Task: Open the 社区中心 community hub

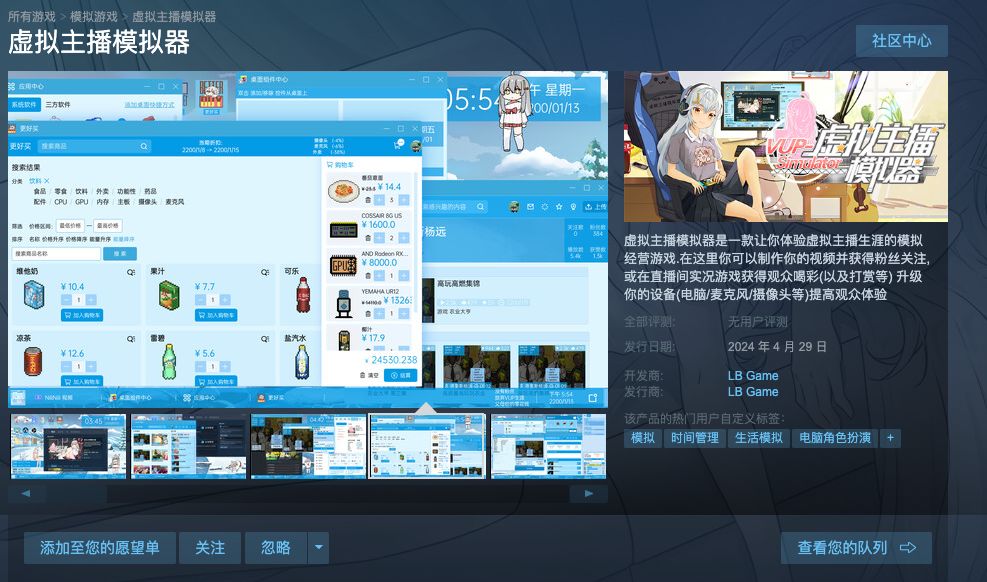Action: [x=901, y=41]
